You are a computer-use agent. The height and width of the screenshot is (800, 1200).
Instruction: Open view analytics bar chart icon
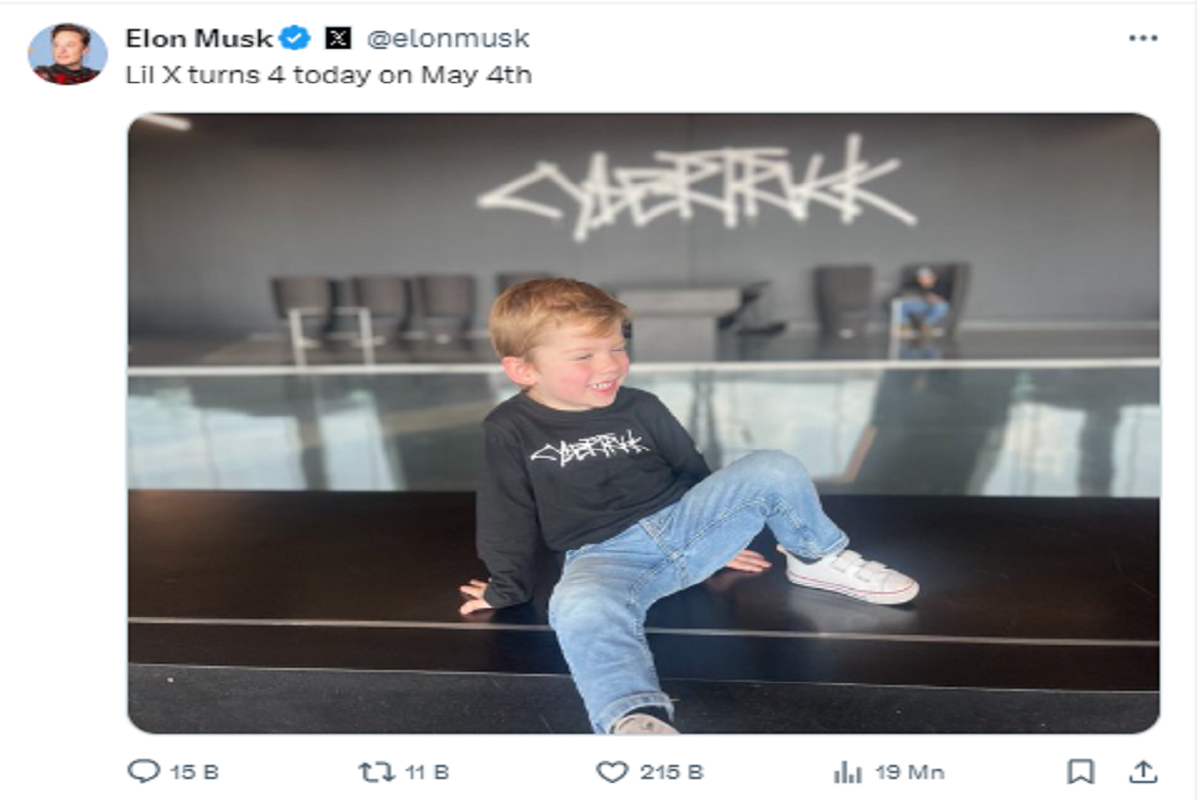pyautogui.click(x=847, y=771)
